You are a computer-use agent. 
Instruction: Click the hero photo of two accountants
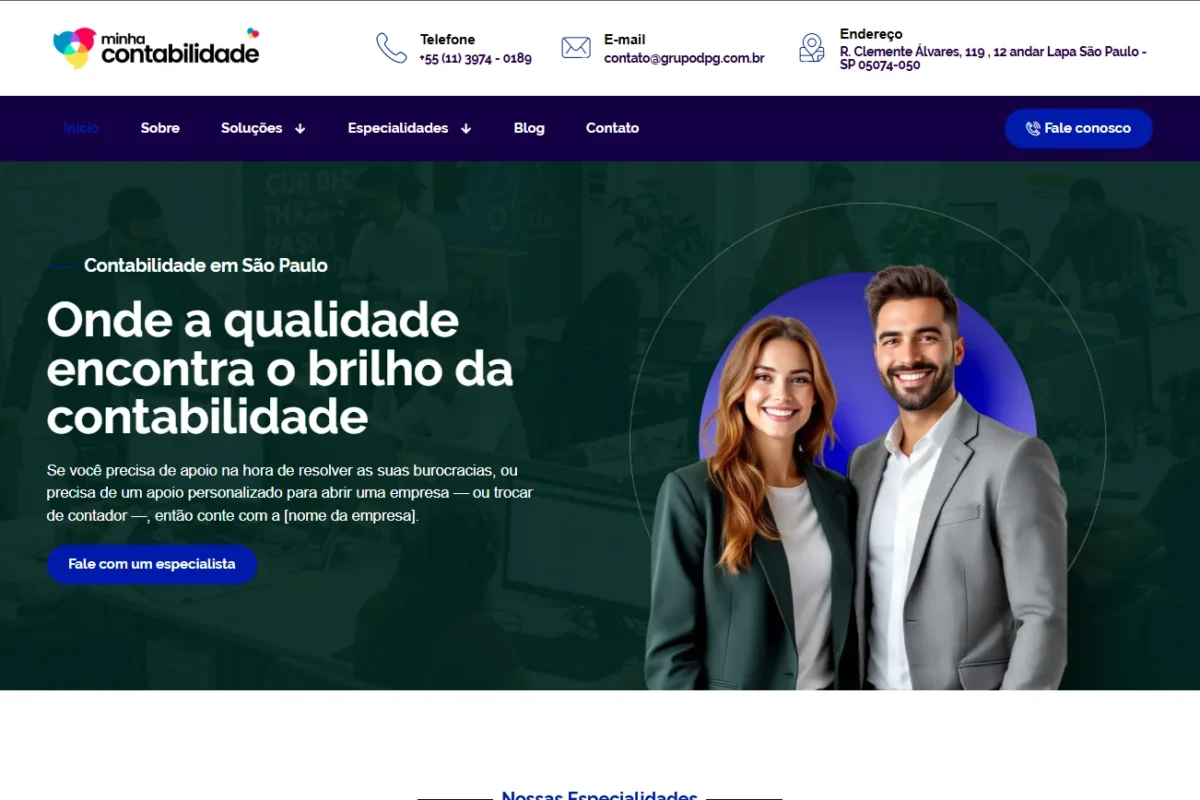tap(855, 480)
